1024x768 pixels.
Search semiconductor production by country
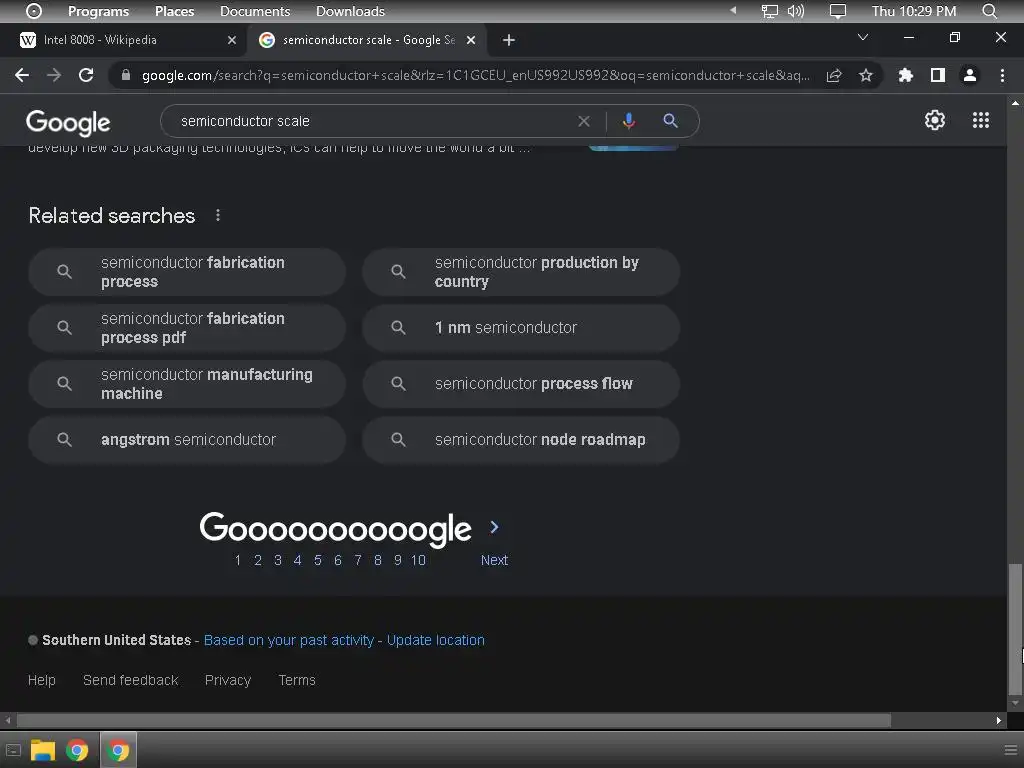click(x=521, y=272)
